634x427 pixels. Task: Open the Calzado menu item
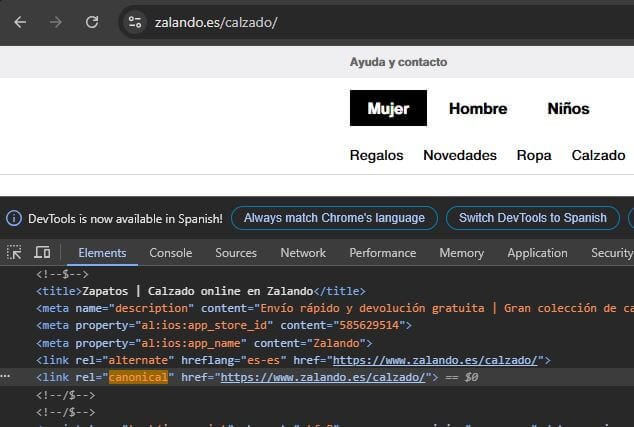(x=598, y=155)
